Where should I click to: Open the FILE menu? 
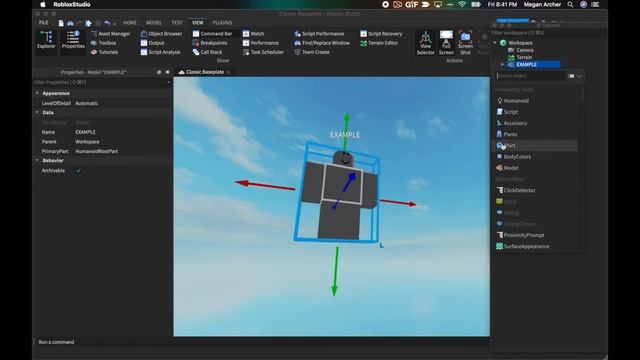click(x=43, y=22)
